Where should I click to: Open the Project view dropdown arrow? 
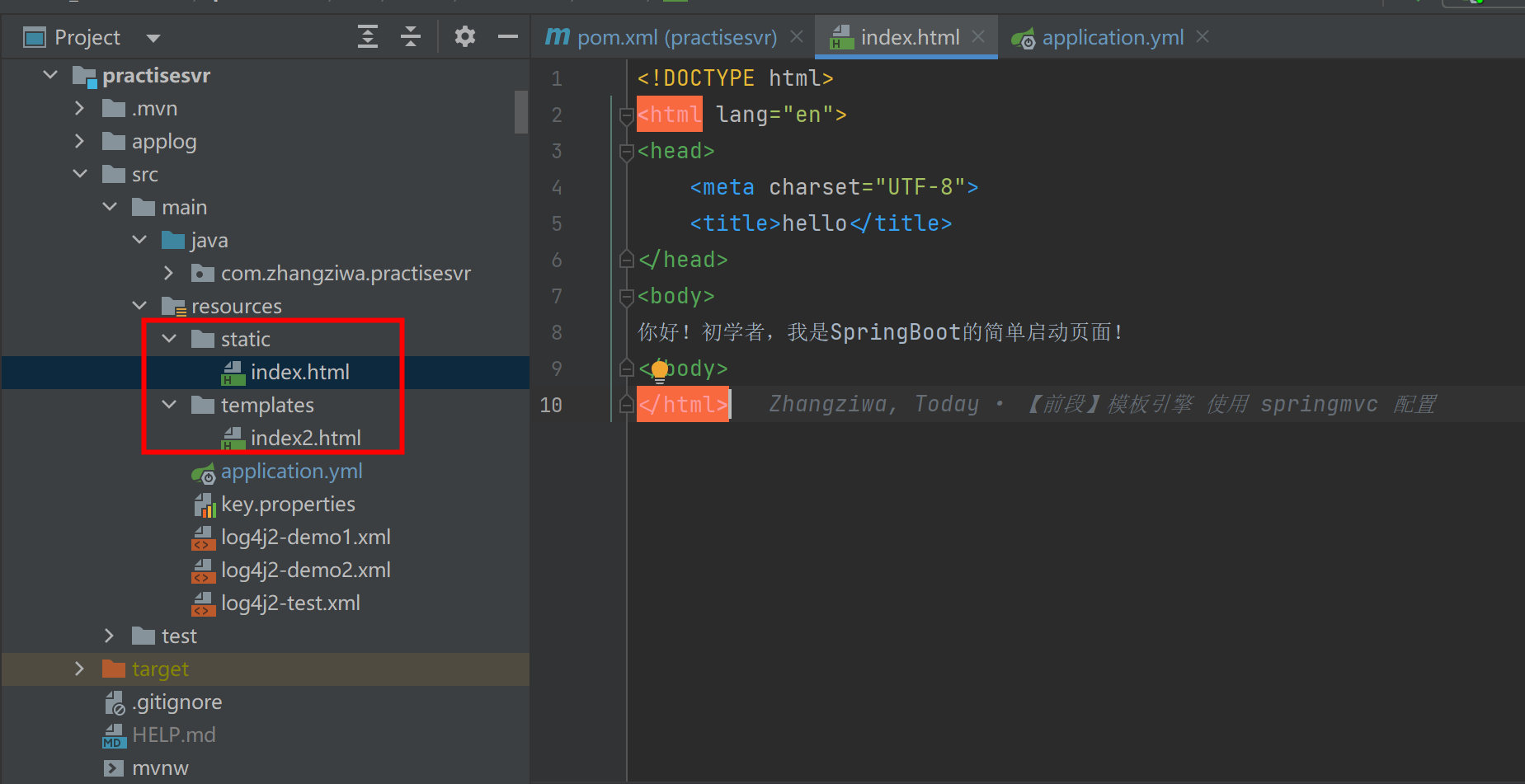click(153, 38)
